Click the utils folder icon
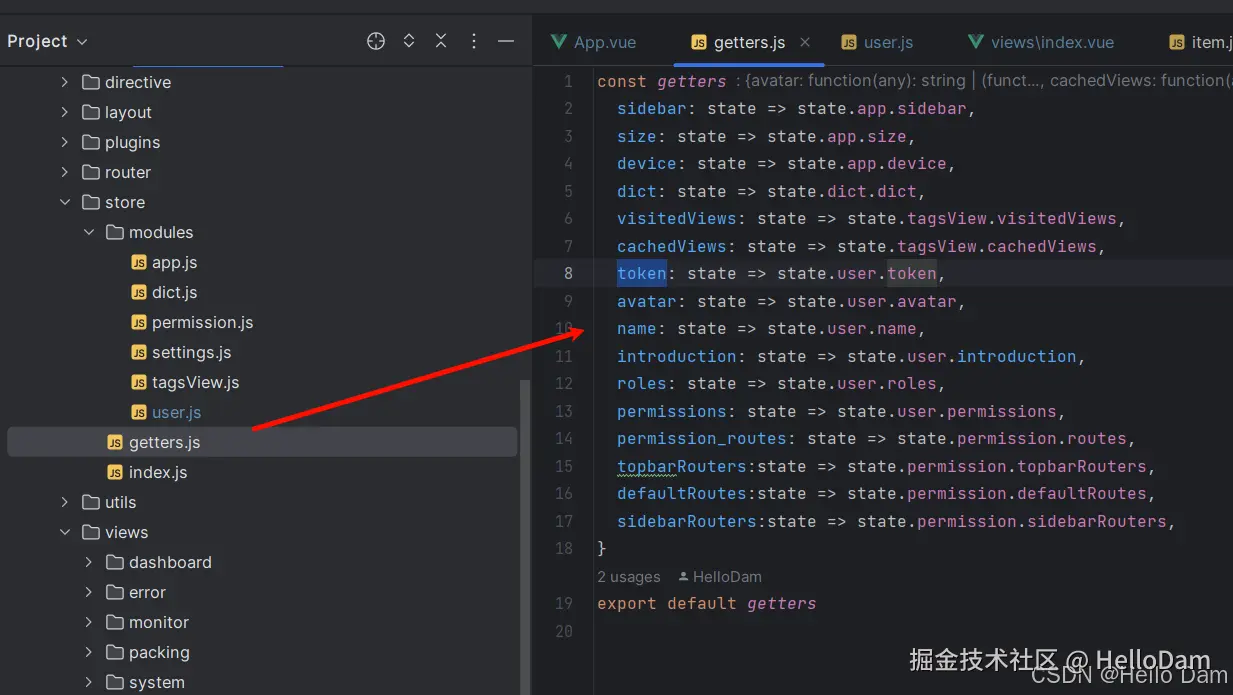Image resolution: width=1233 pixels, height=695 pixels. pyautogui.click(x=91, y=502)
